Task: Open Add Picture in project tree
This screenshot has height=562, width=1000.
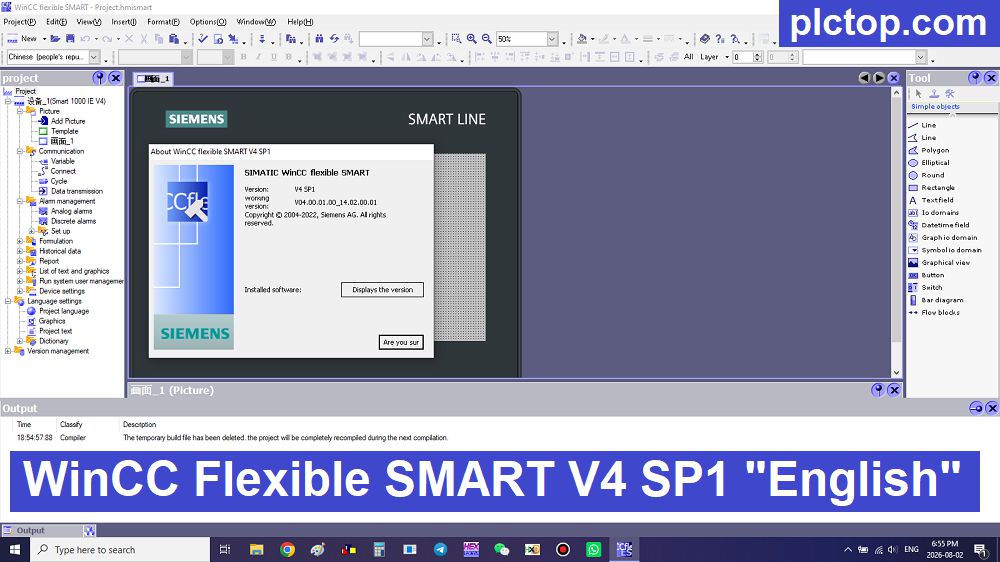Action: pyautogui.click(x=68, y=121)
